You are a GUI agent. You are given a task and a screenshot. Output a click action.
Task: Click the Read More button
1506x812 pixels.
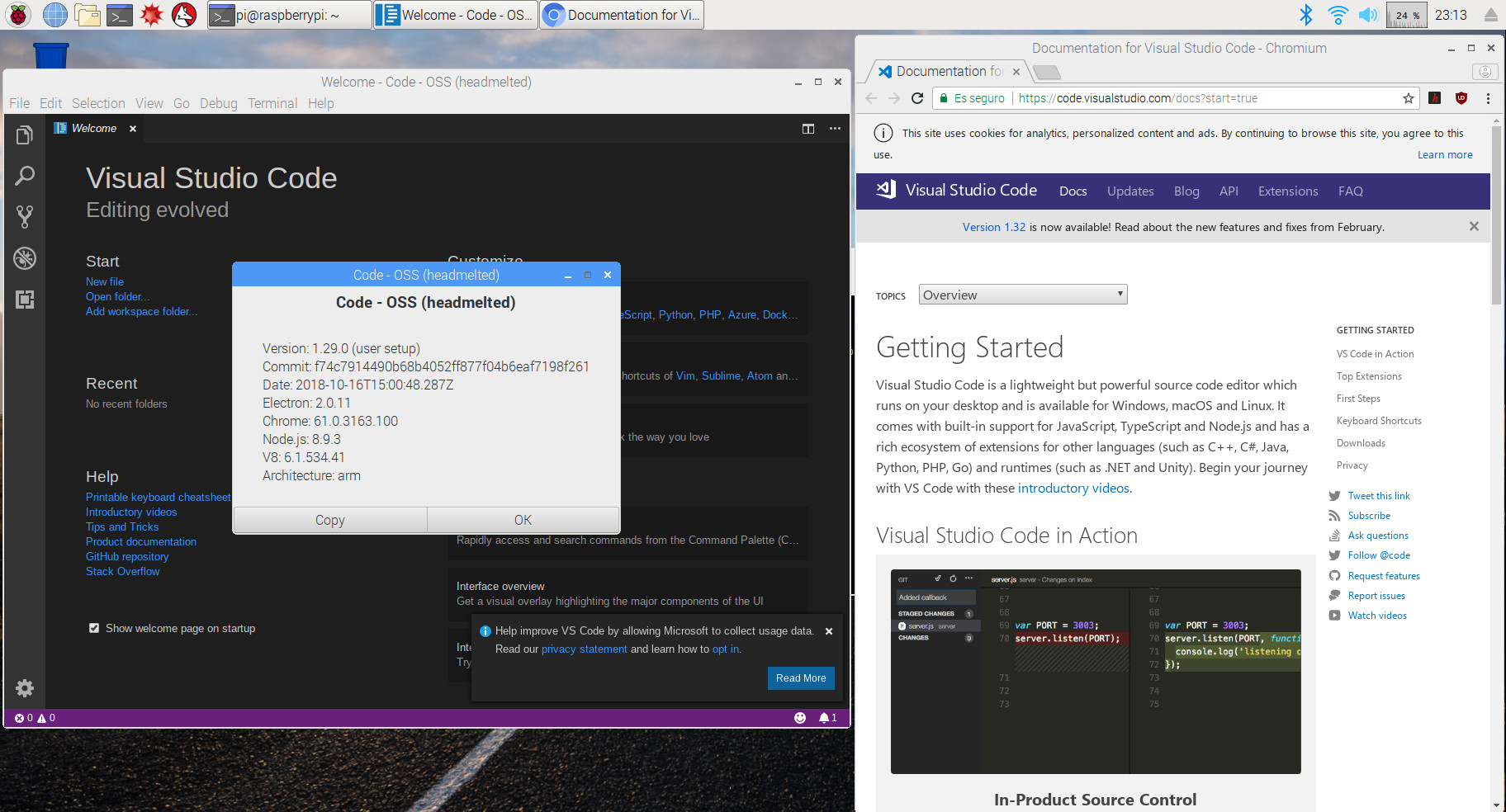pyautogui.click(x=801, y=678)
